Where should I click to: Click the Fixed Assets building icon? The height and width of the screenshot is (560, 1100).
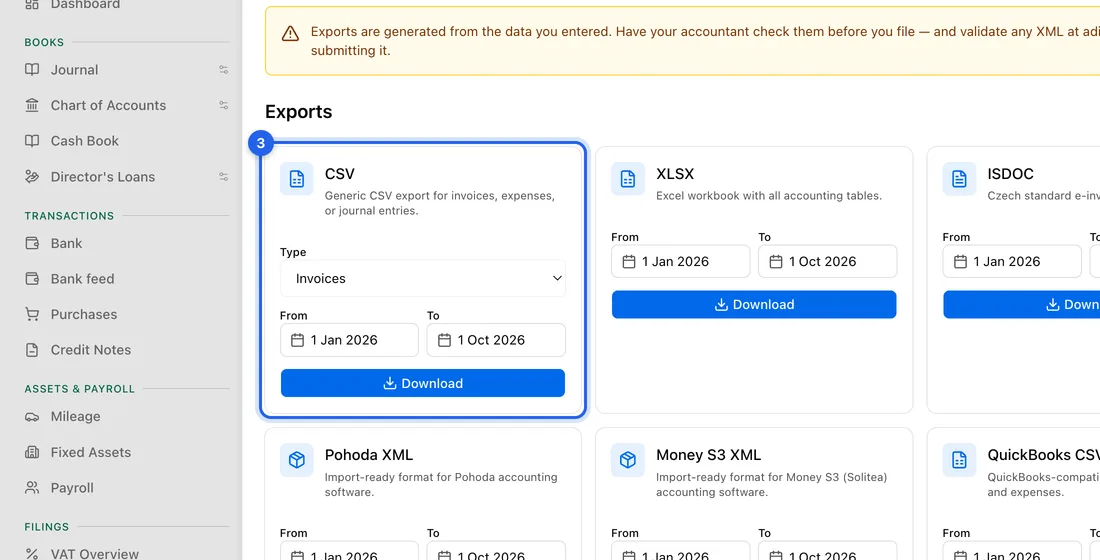[x=32, y=453]
